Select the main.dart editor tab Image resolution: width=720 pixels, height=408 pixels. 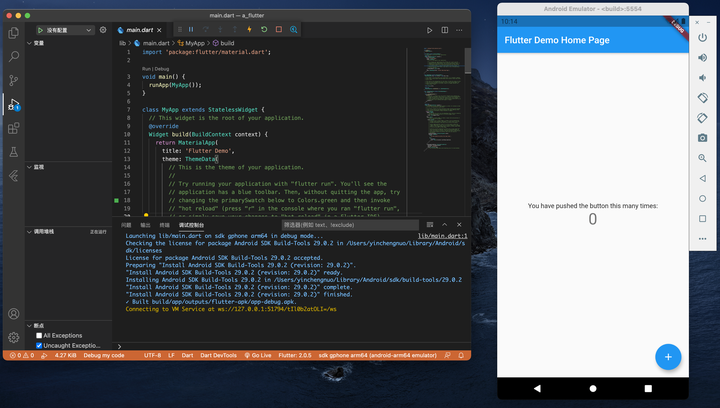[x=140, y=30]
